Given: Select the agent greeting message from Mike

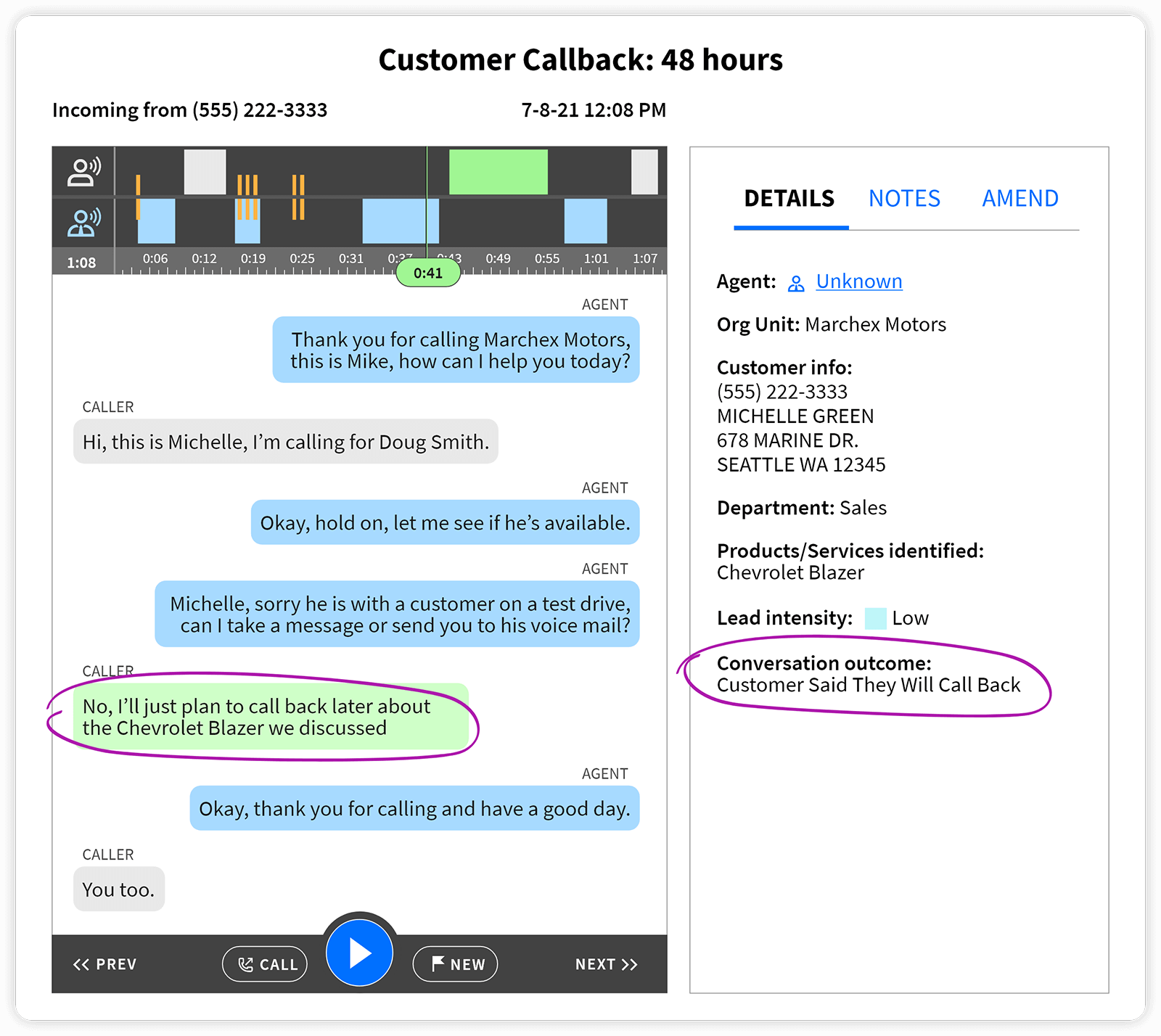Looking at the screenshot, I should click(x=456, y=350).
